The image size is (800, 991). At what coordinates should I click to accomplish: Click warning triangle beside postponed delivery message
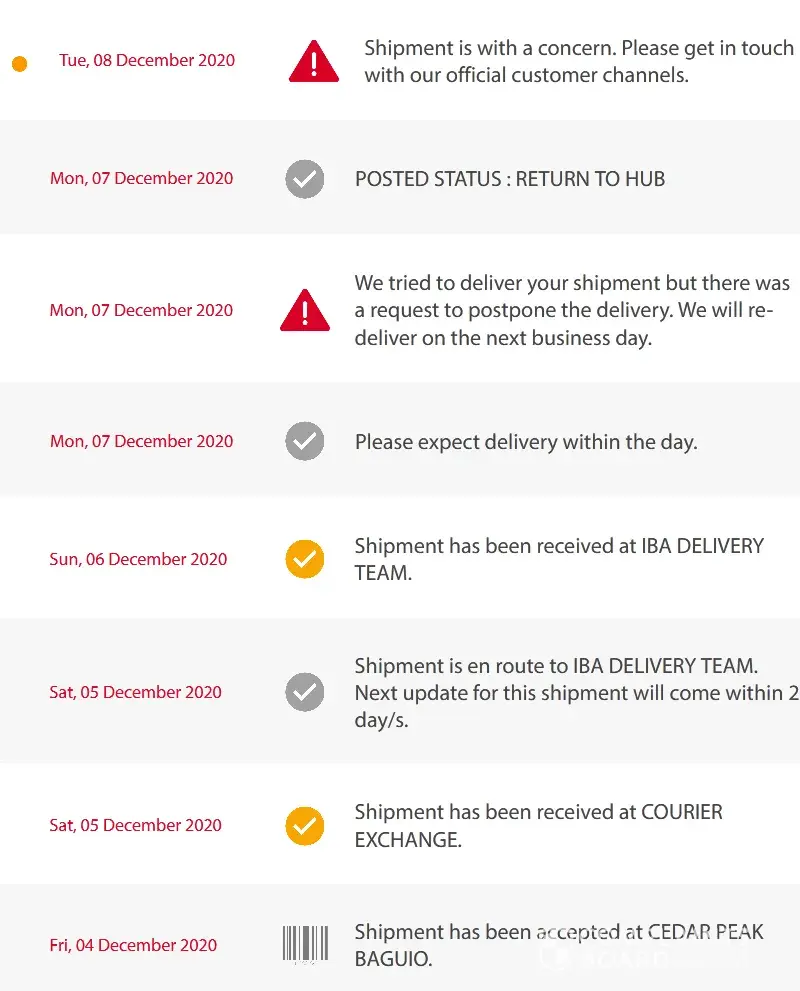coord(305,311)
